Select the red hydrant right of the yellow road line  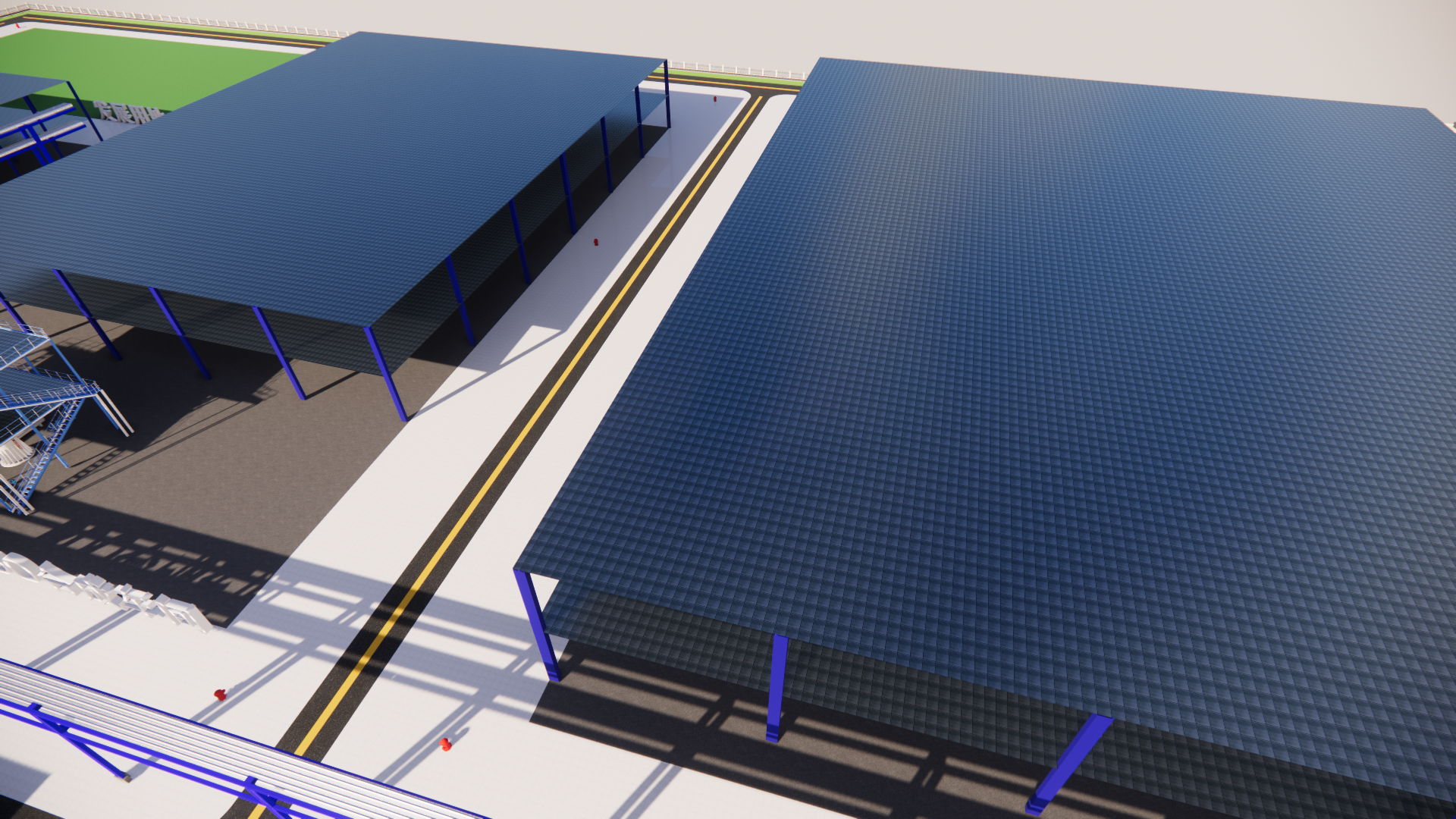tap(446, 745)
